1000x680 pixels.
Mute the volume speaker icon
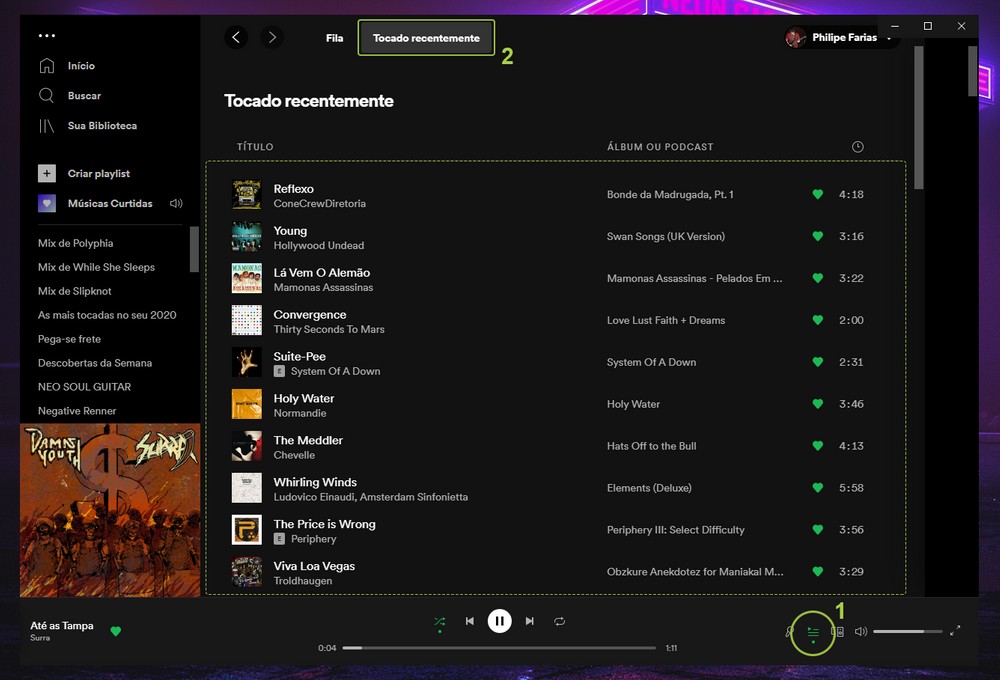click(860, 631)
